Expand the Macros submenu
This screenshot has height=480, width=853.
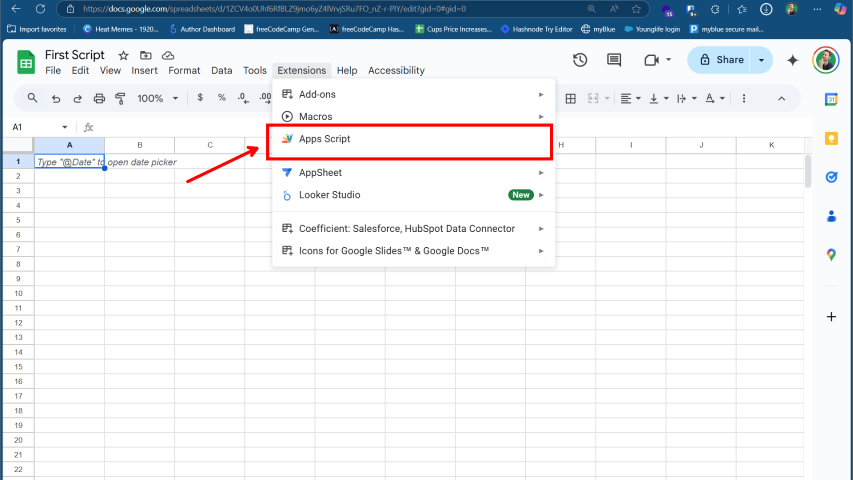click(413, 116)
